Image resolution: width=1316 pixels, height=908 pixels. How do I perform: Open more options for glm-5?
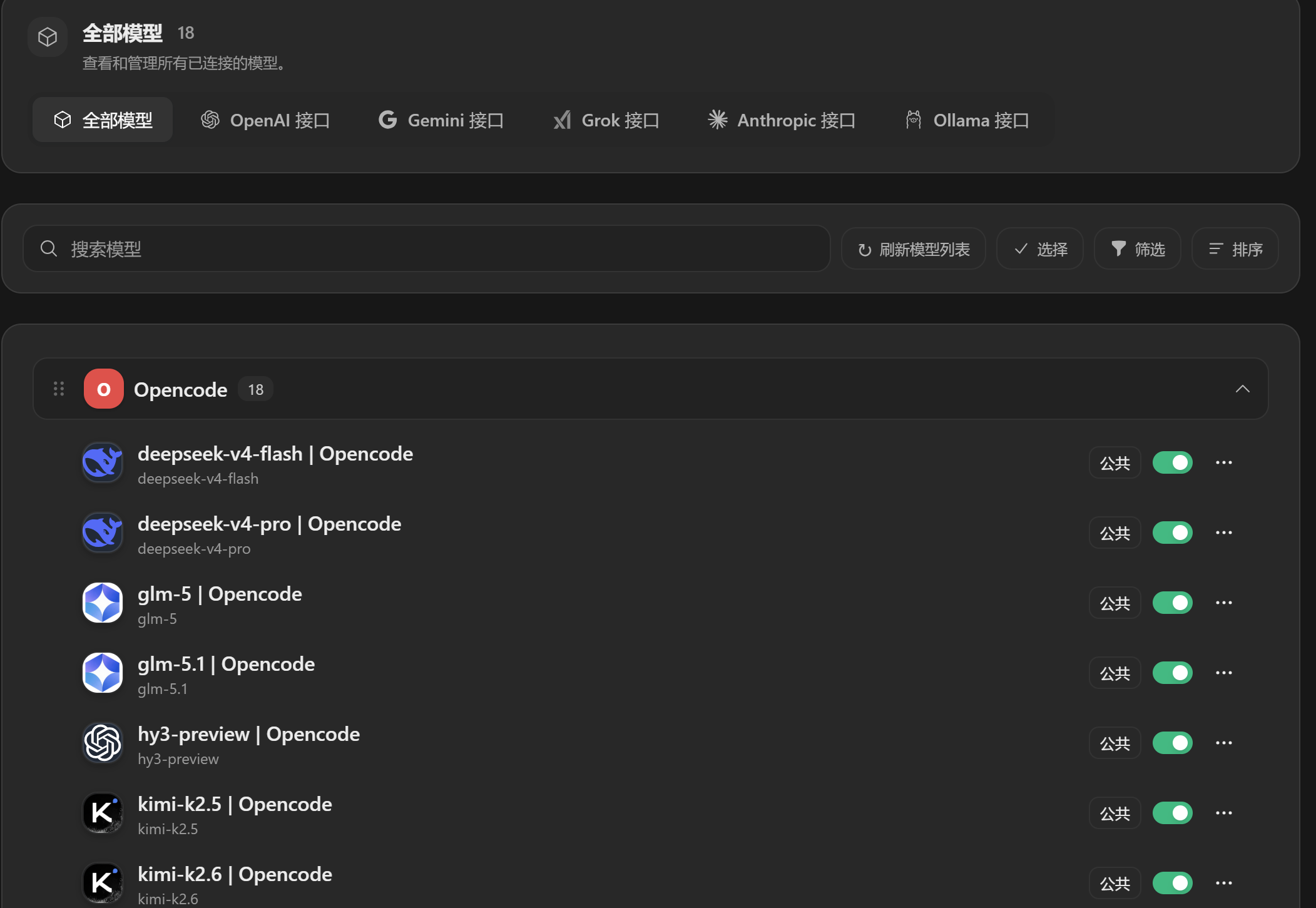pos(1224,603)
